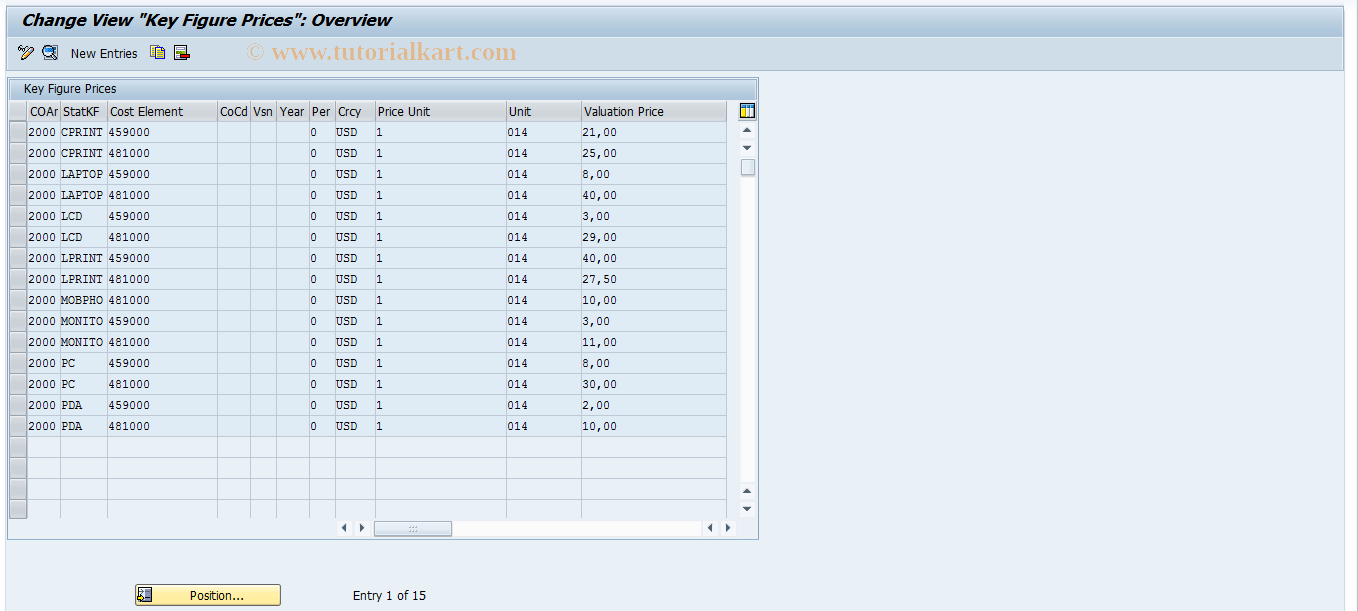This screenshot has width=1358, height=611.
Task: Click left arrow beside horizontal scrollbar thumb
Action: 361,528
